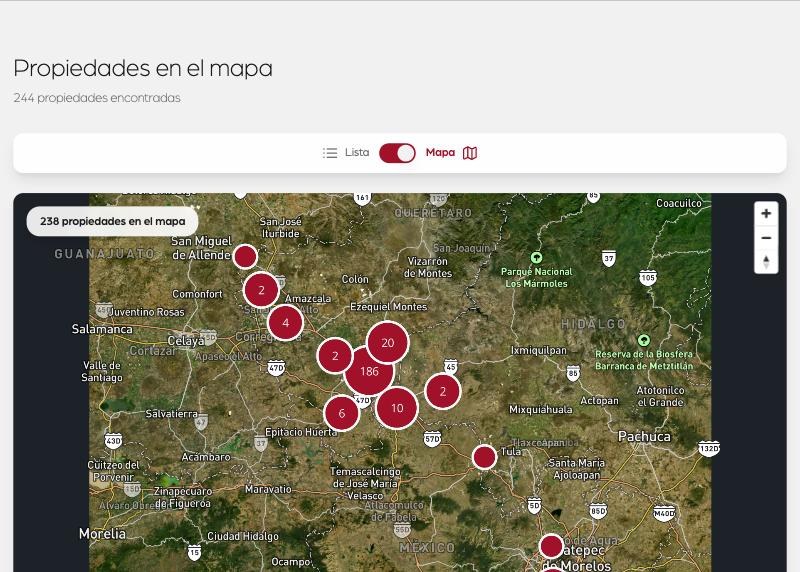
Task: Open the 2 cluster near highway 45
Action: click(443, 391)
